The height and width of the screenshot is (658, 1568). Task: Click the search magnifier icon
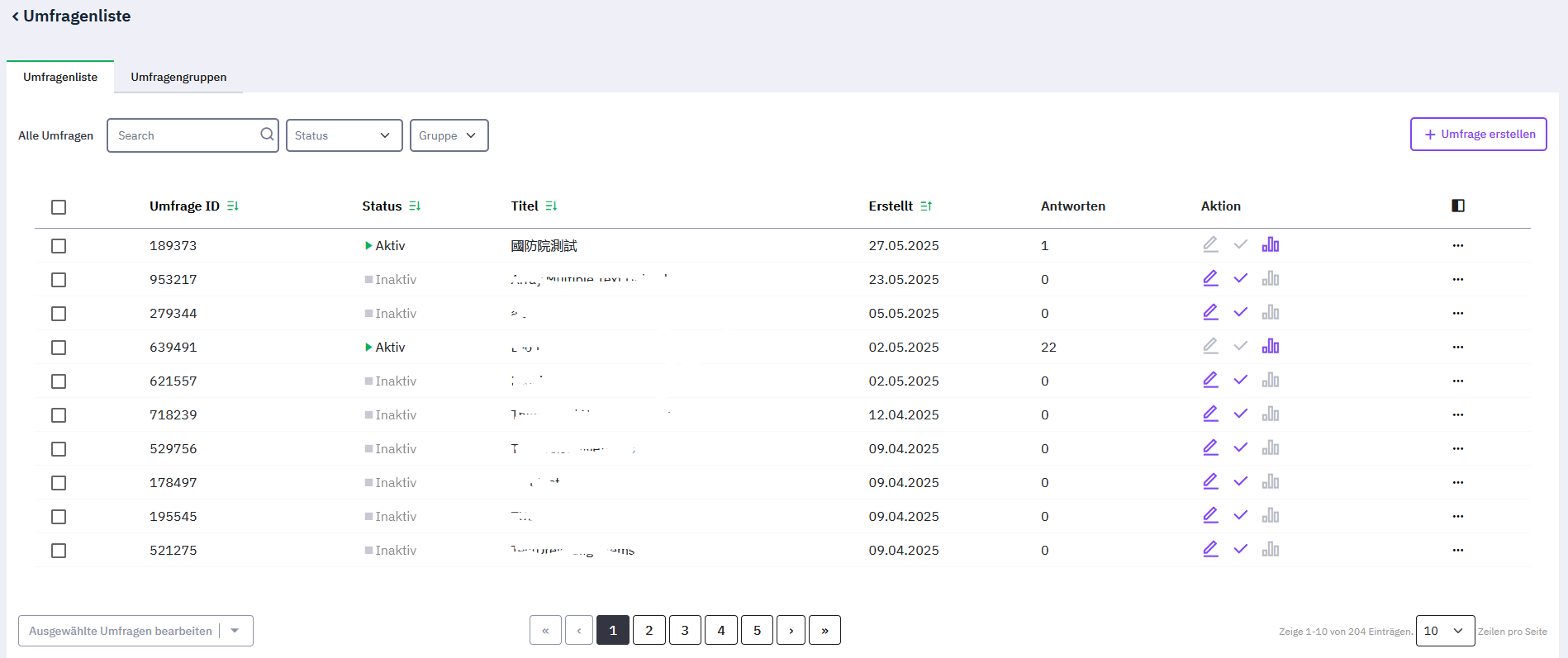(267, 135)
